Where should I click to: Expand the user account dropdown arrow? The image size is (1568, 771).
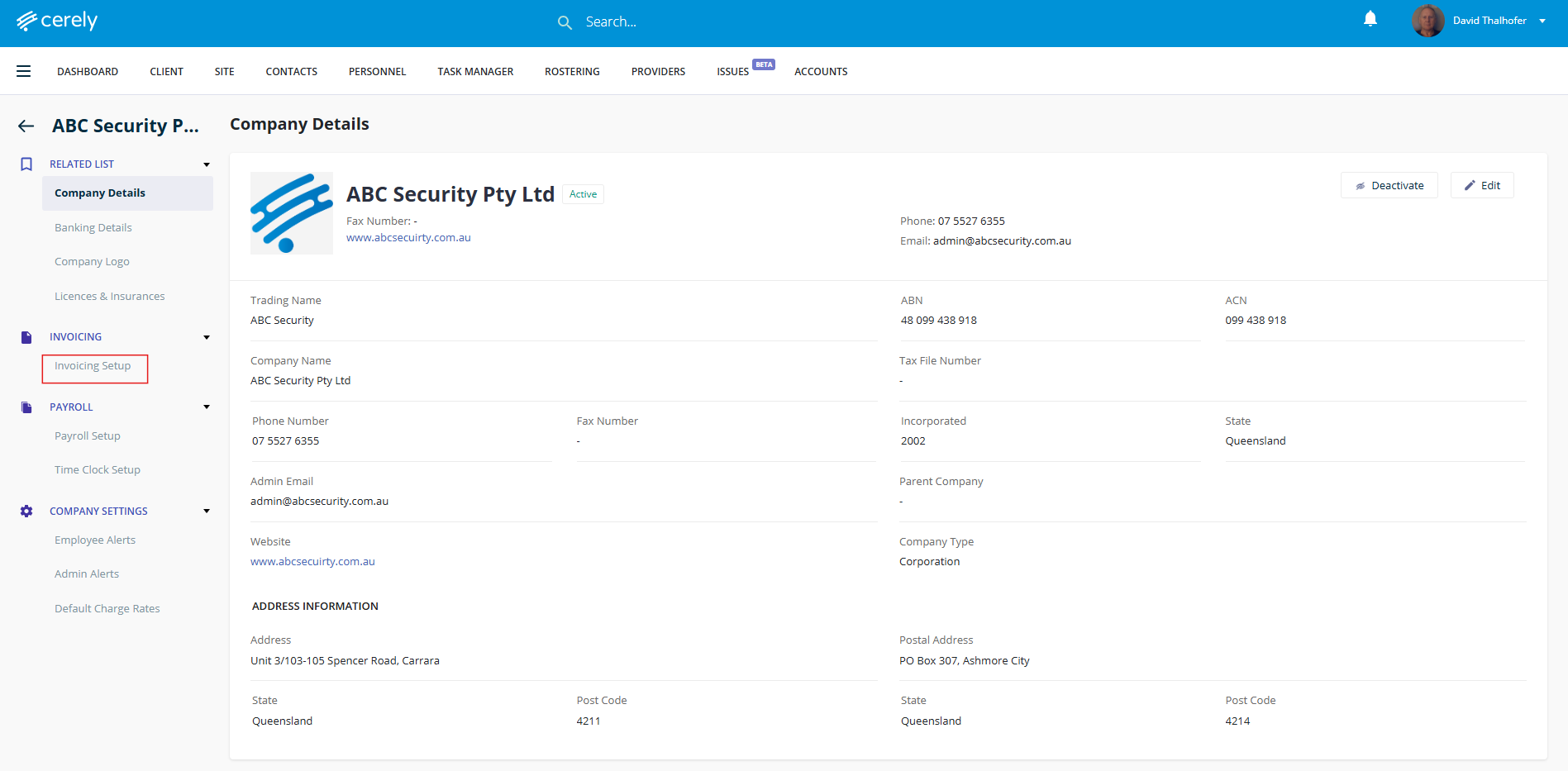pos(1542,21)
